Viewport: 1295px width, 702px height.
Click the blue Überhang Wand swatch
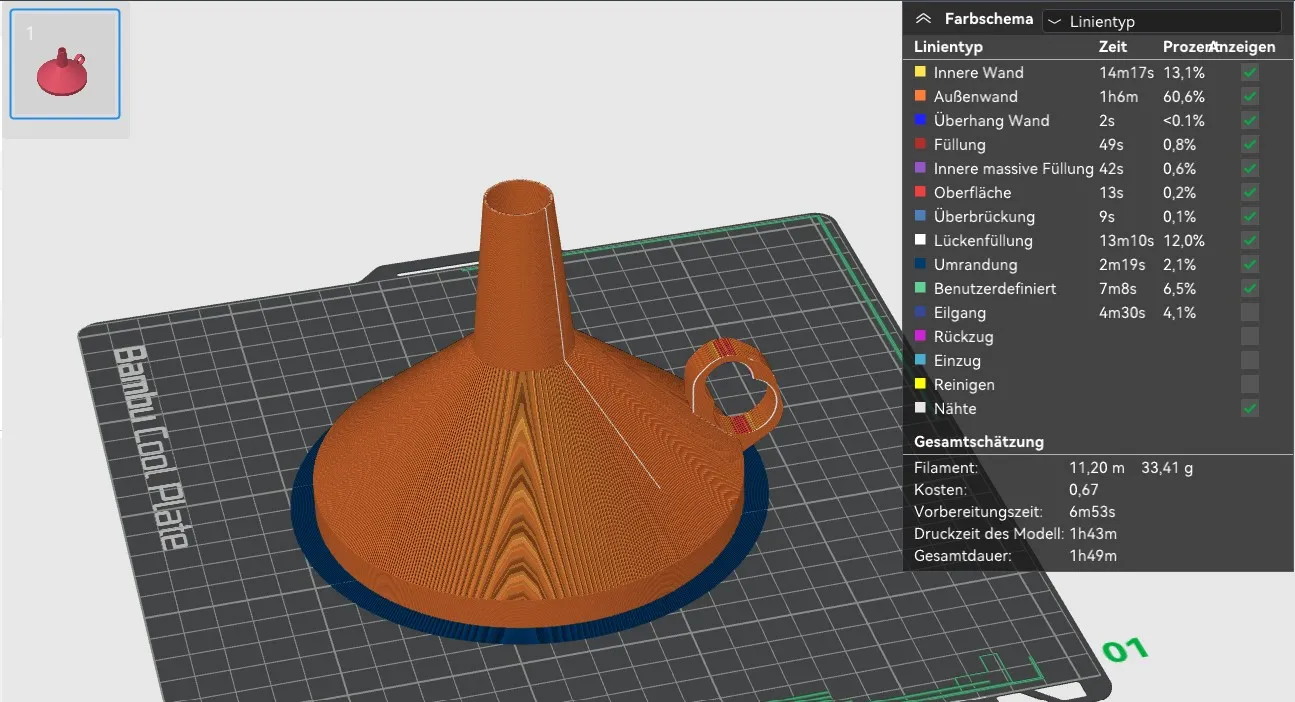pos(920,120)
